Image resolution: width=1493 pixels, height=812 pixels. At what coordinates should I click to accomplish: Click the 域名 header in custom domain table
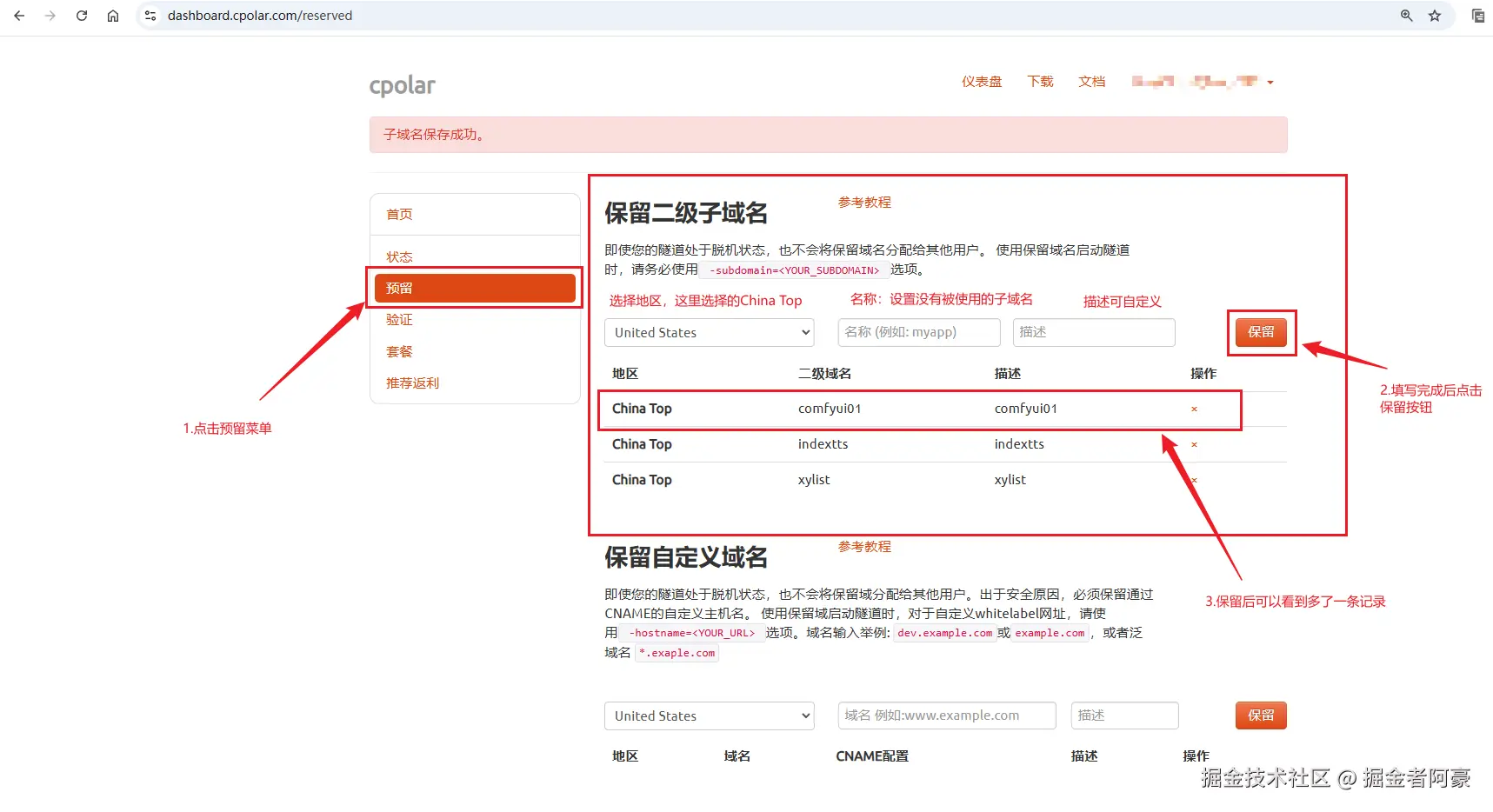point(737,756)
